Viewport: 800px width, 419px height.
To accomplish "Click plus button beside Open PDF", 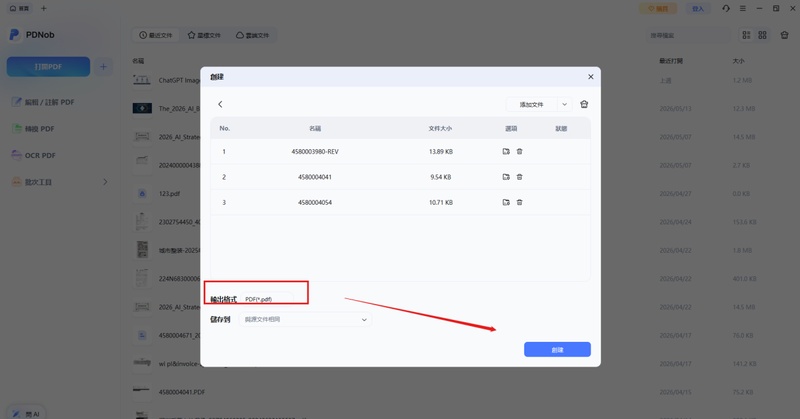I will click(103, 67).
